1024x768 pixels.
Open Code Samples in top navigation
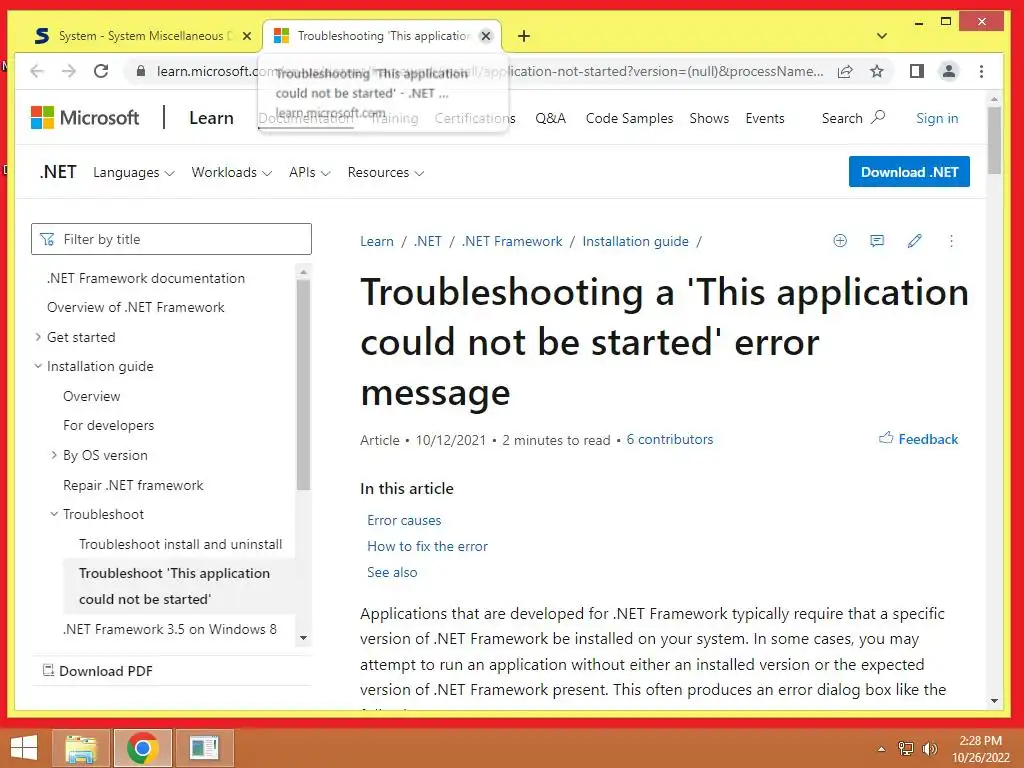tap(629, 118)
